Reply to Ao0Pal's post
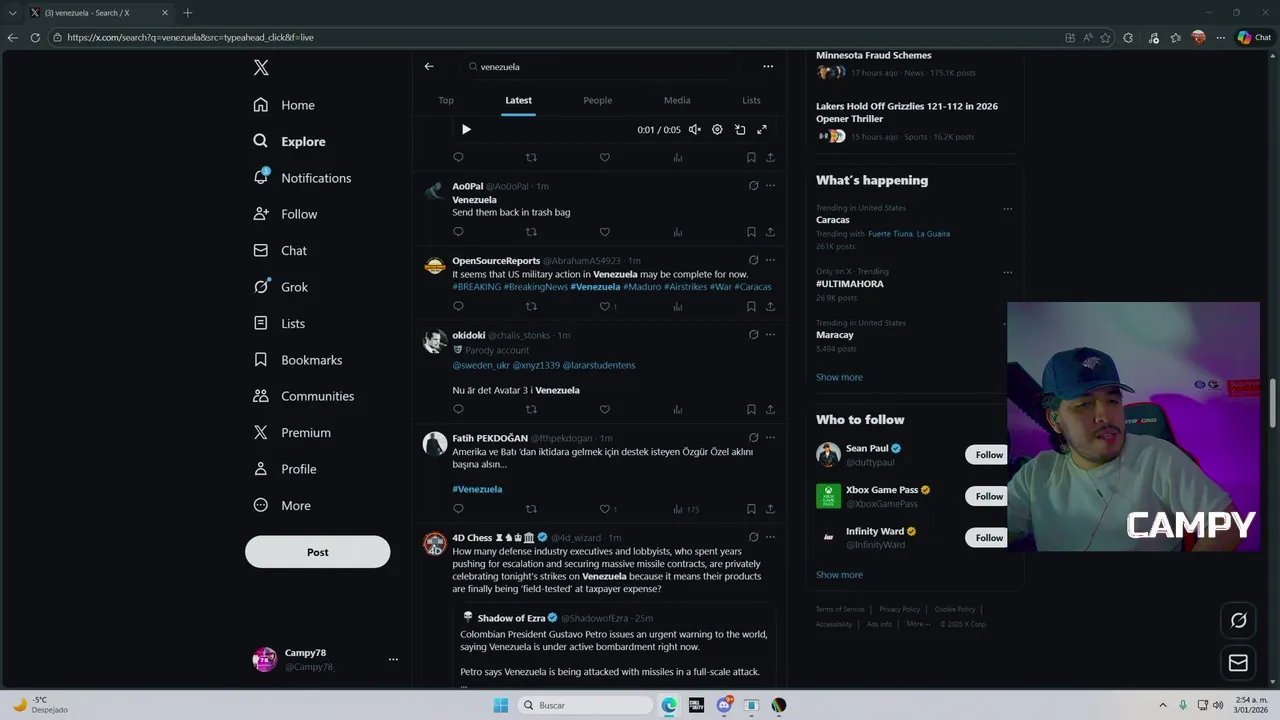Image resolution: width=1280 pixels, height=720 pixels. 458,232
